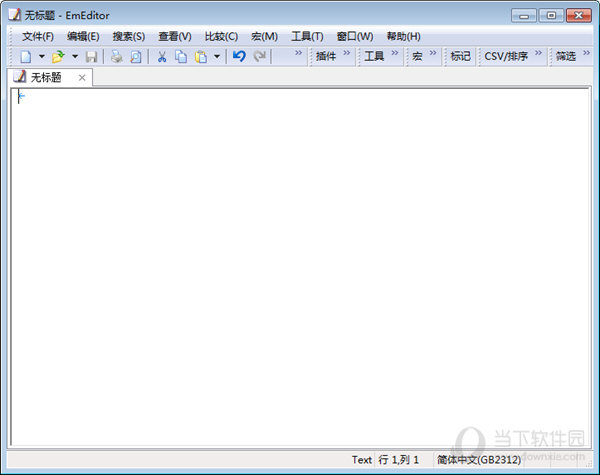Expand the Open file dropdown arrow
Viewport: 600px width, 475px height.
[75, 57]
